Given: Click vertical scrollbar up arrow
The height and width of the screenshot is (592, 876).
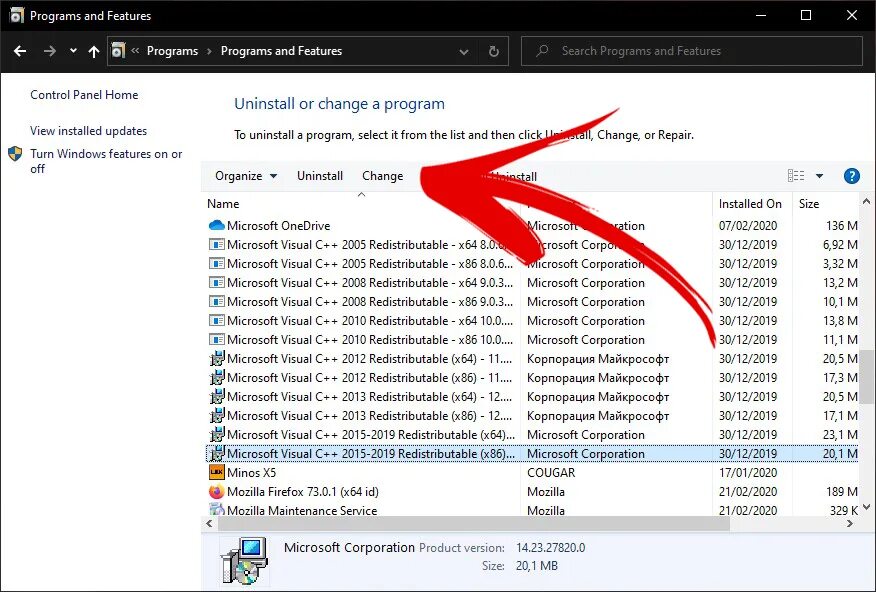Looking at the screenshot, I should [x=867, y=201].
